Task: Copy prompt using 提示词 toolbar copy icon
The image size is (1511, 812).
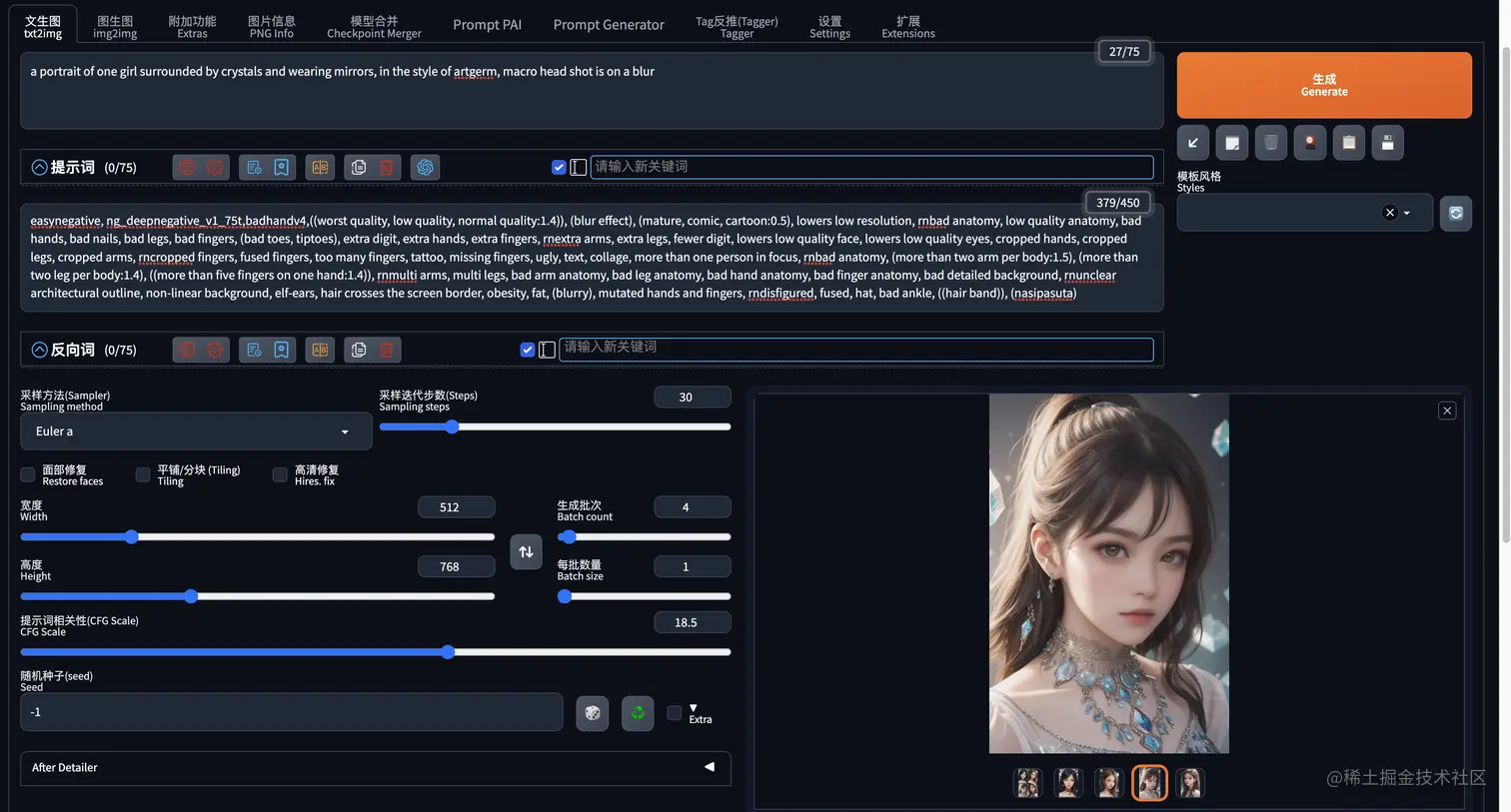Action: pos(359,168)
